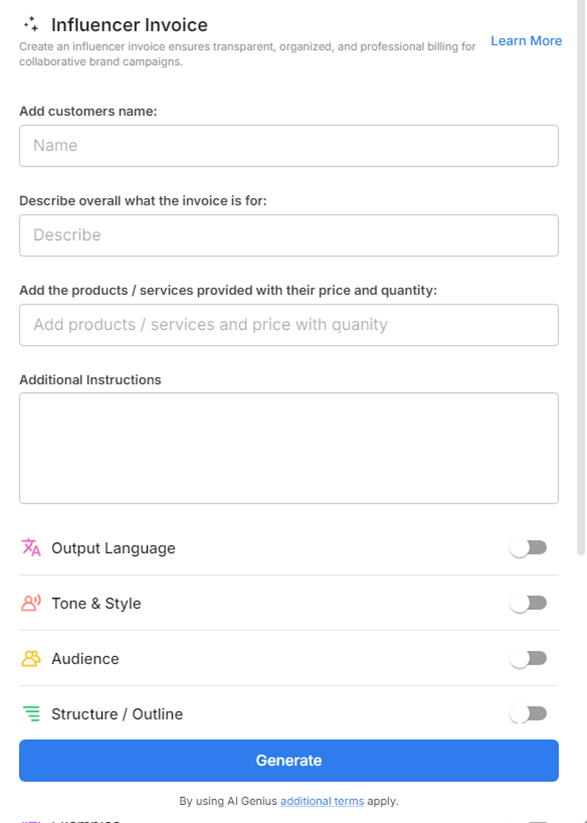Image resolution: width=587 pixels, height=823 pixels.
Task: Select the outline list icon for Structure / Outline
Action: coord(29,714)
